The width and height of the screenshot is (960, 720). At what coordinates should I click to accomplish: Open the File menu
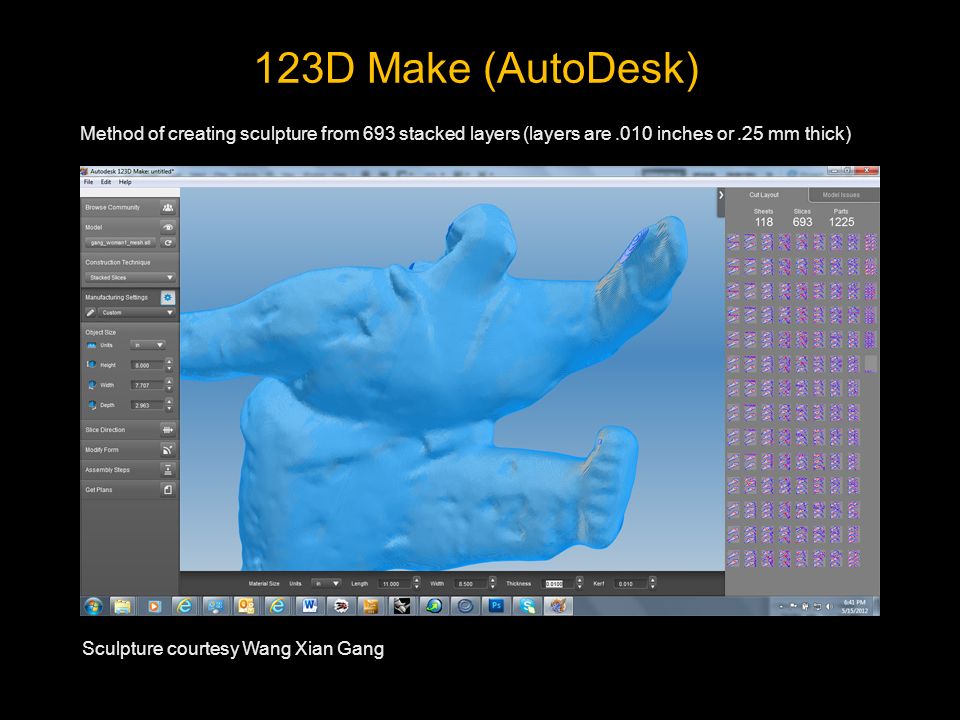88,182
